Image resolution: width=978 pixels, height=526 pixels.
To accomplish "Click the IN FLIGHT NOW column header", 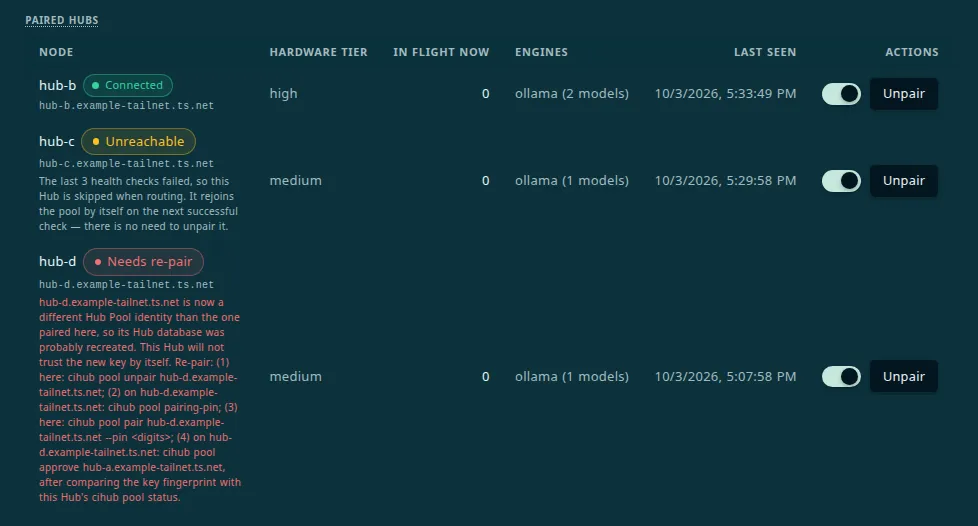I will 441,52.
